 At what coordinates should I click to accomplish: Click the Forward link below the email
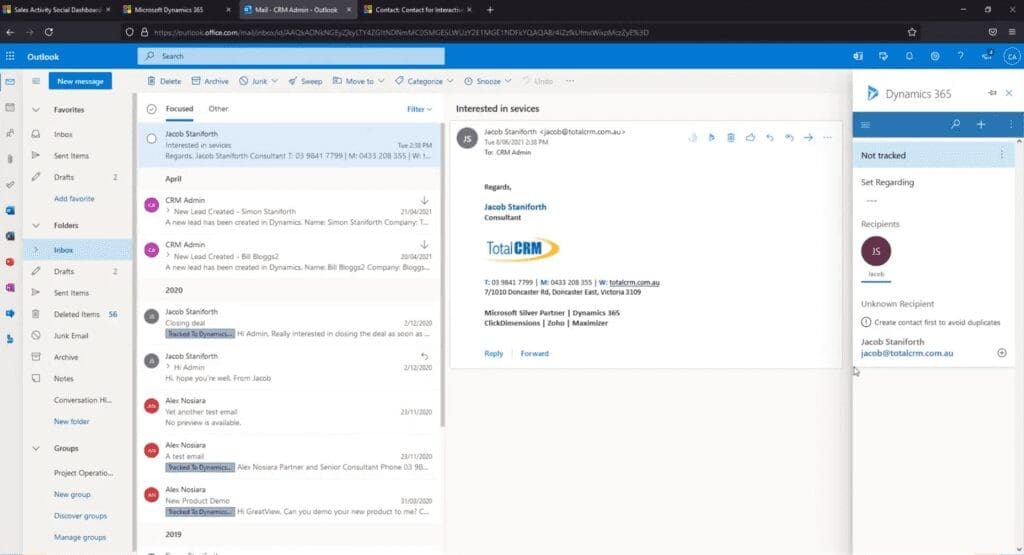(534, 353)
